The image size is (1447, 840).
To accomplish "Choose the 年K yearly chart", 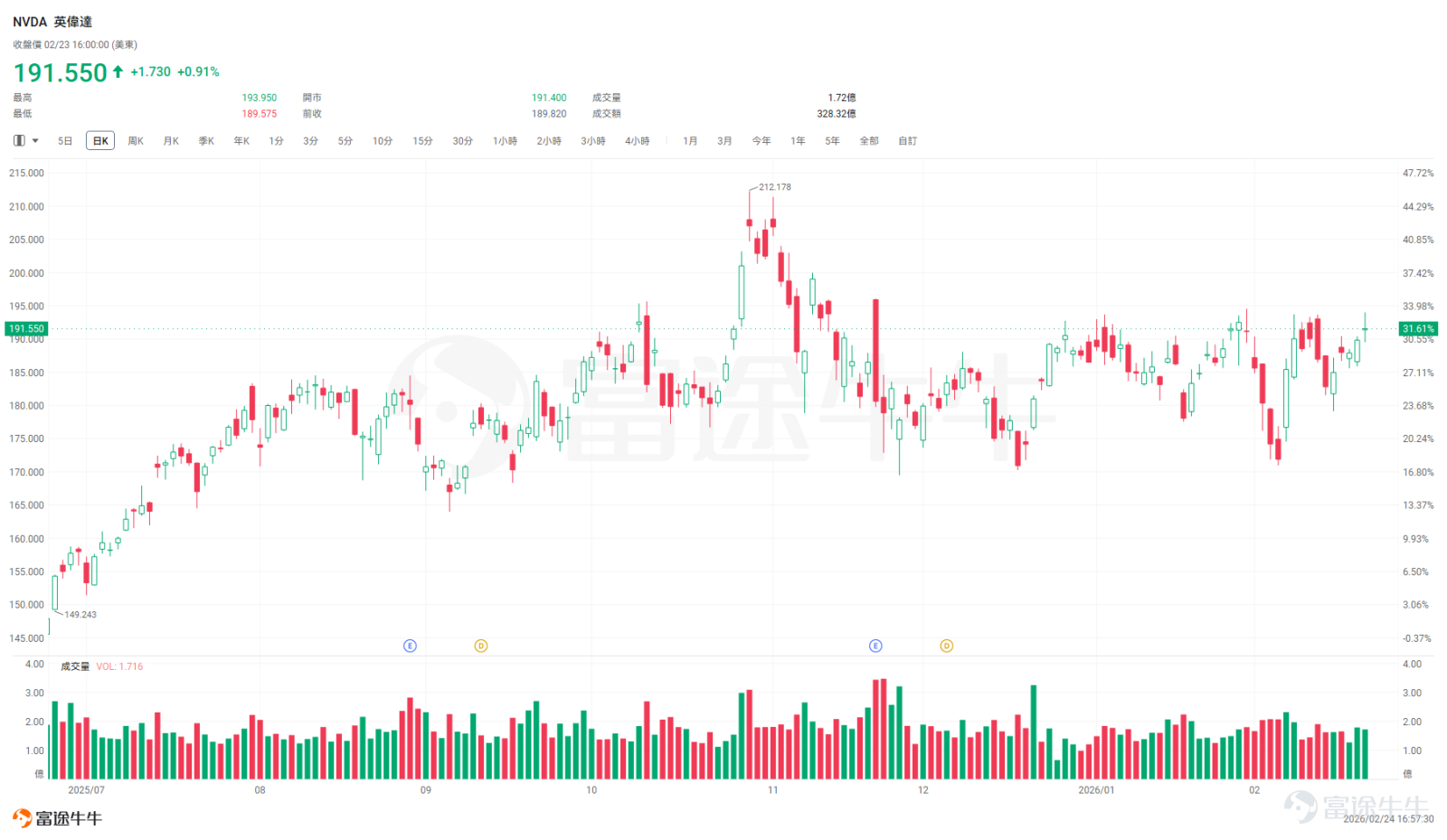I will tap(241, 141).
